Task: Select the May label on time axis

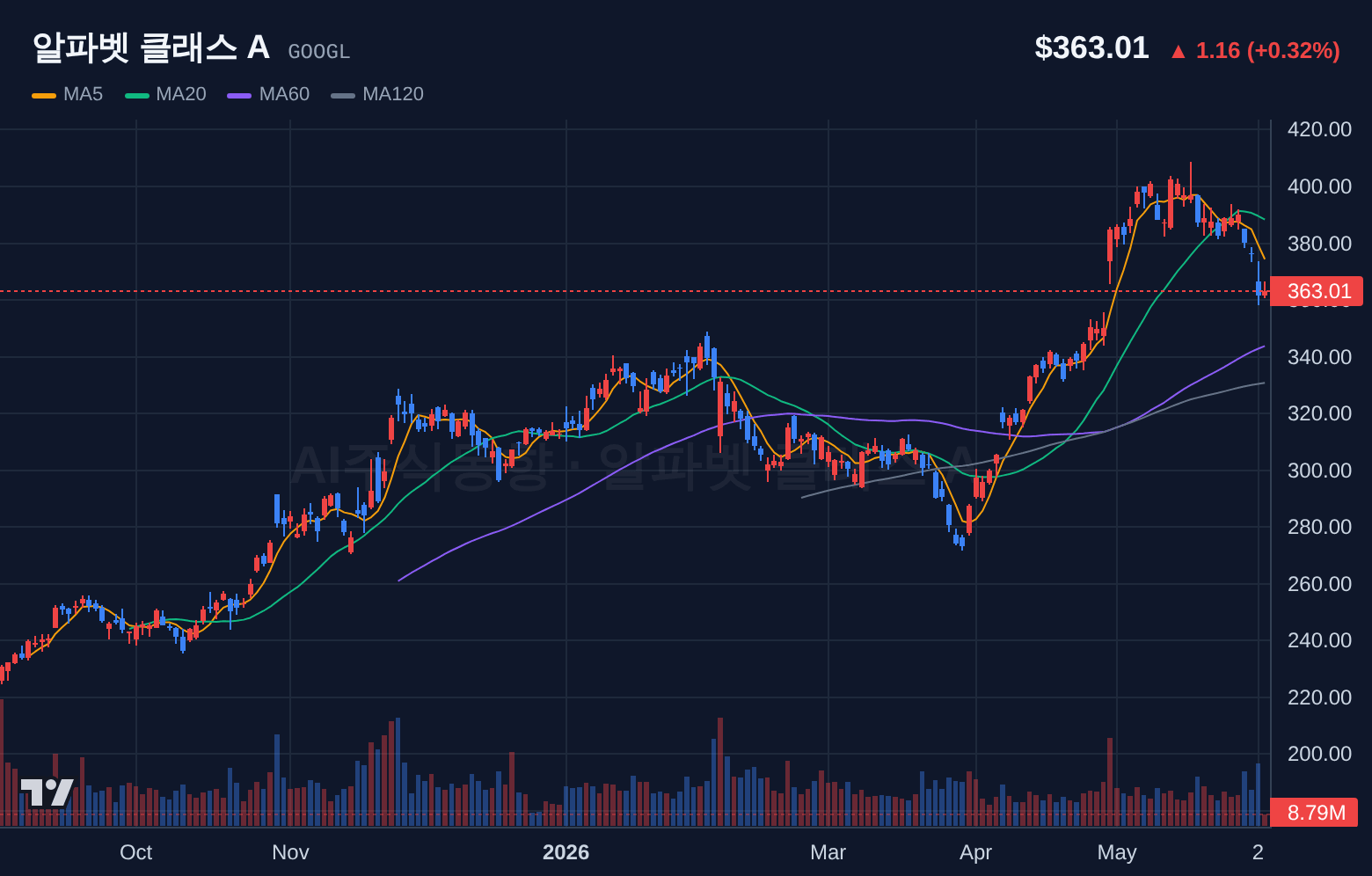Action: coord(1117,852)
